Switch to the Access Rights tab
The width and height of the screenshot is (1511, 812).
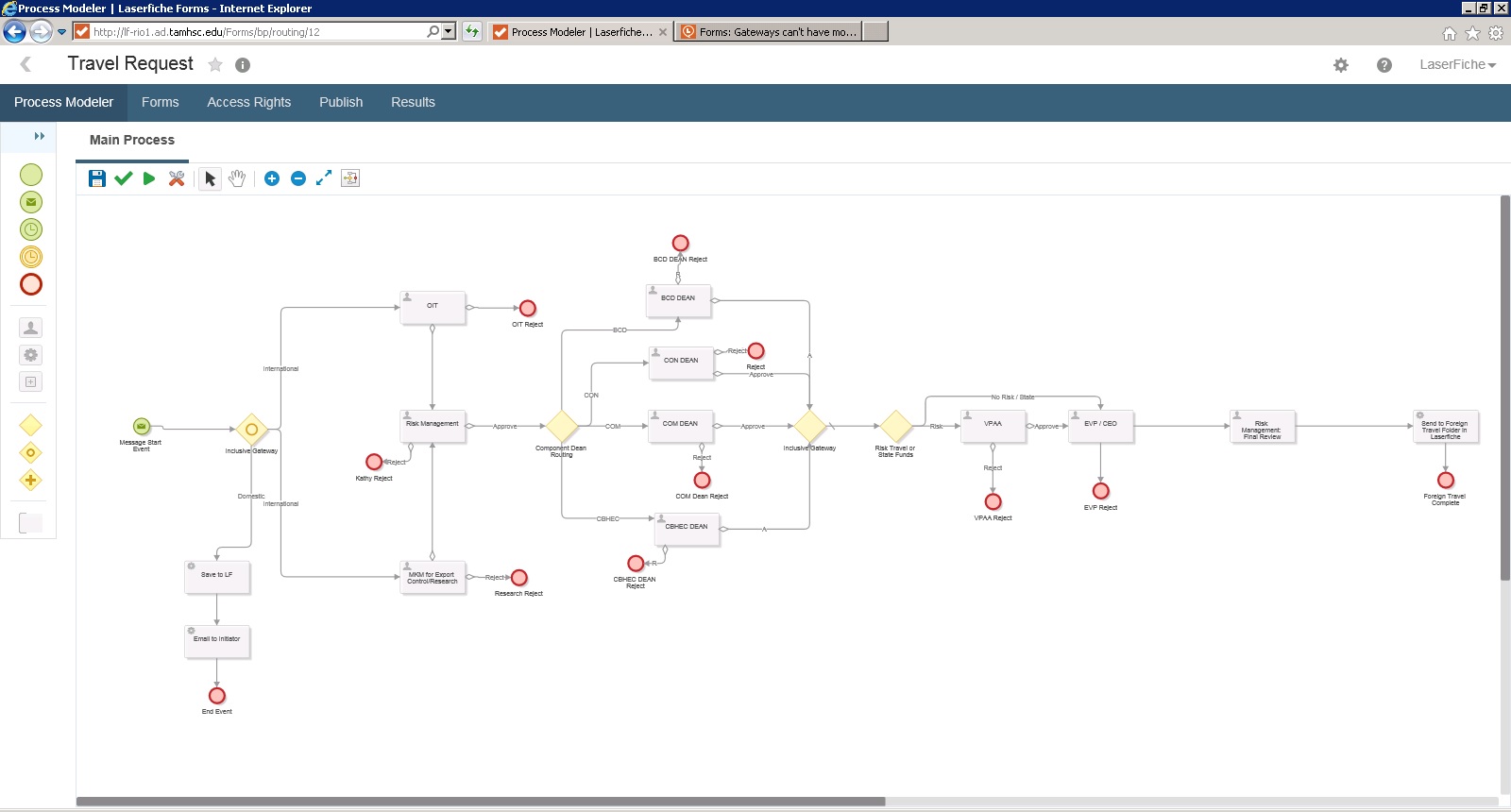[248, 102]
